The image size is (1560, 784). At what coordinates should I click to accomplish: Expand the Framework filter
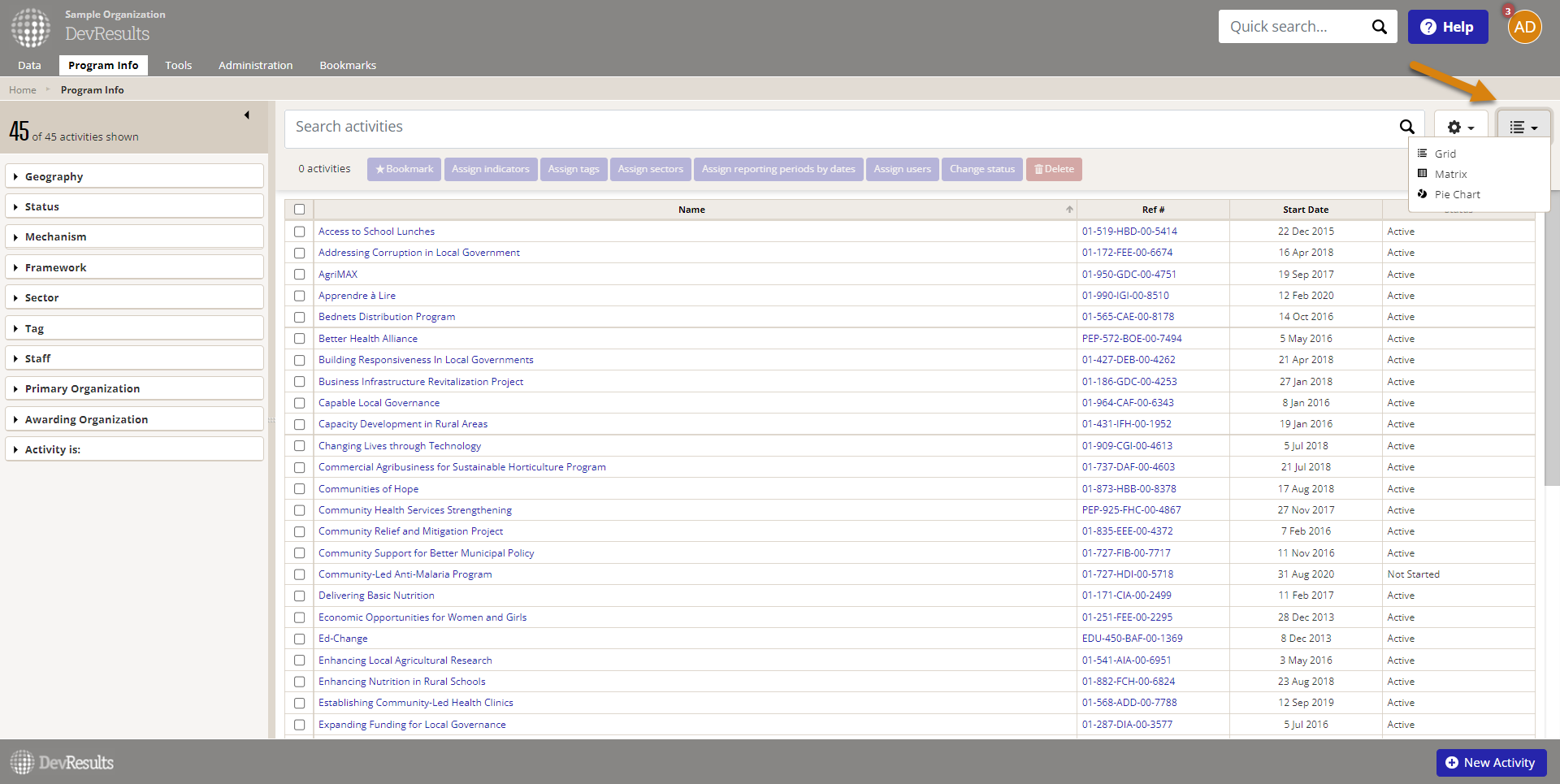(134, 267)
